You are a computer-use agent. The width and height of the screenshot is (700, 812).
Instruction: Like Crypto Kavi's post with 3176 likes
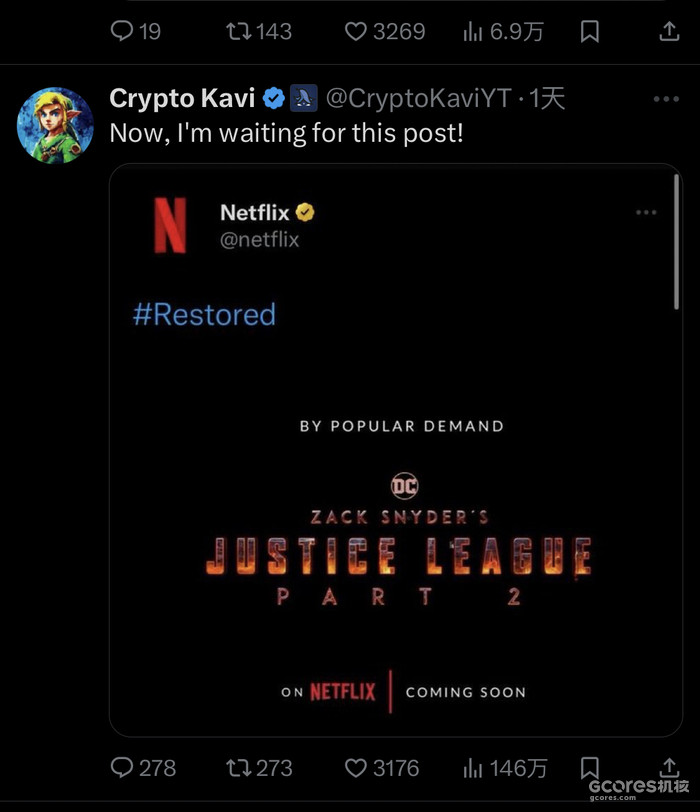[x=356, y=767]
